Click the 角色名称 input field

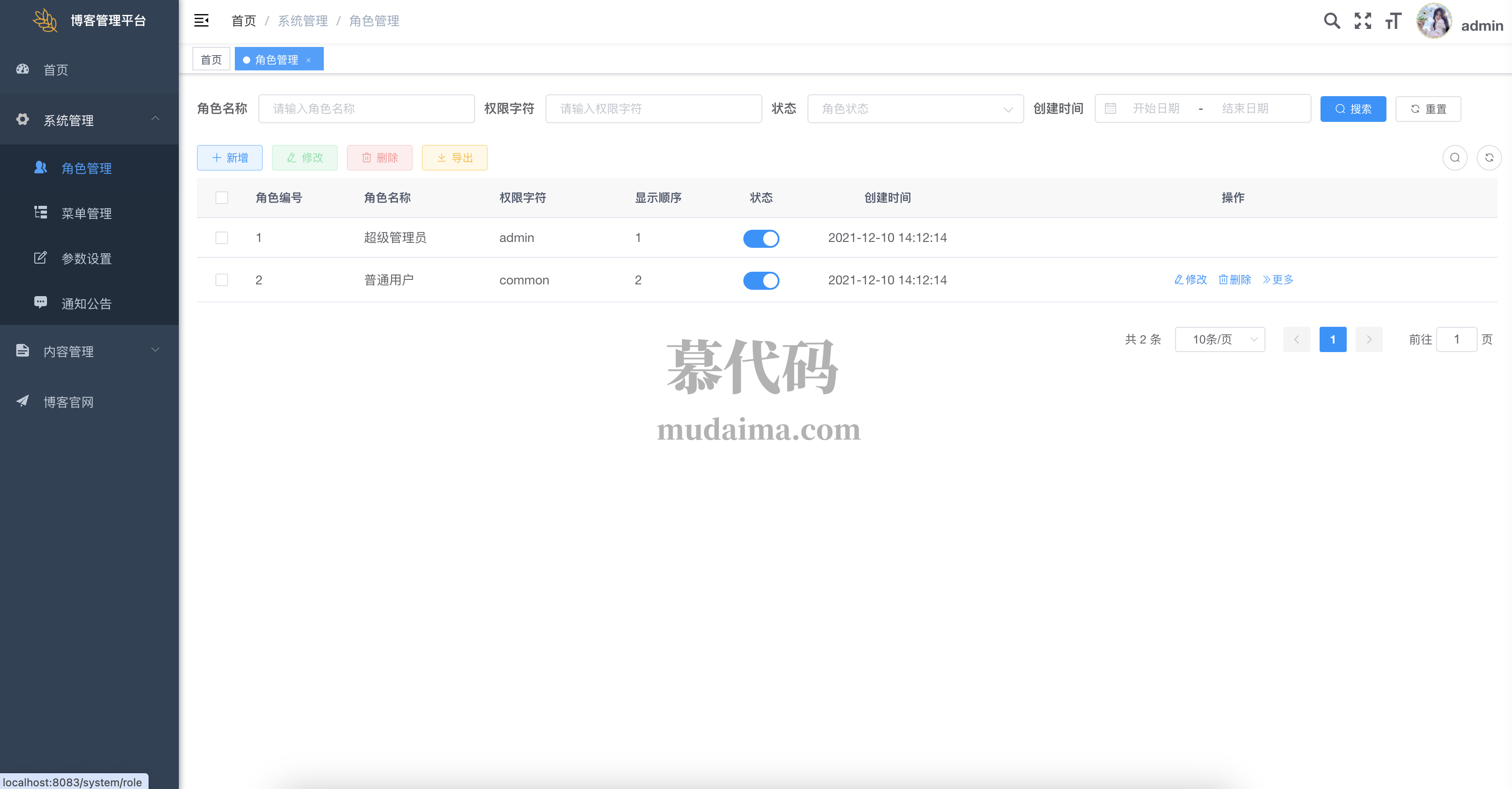pos(366,108)
